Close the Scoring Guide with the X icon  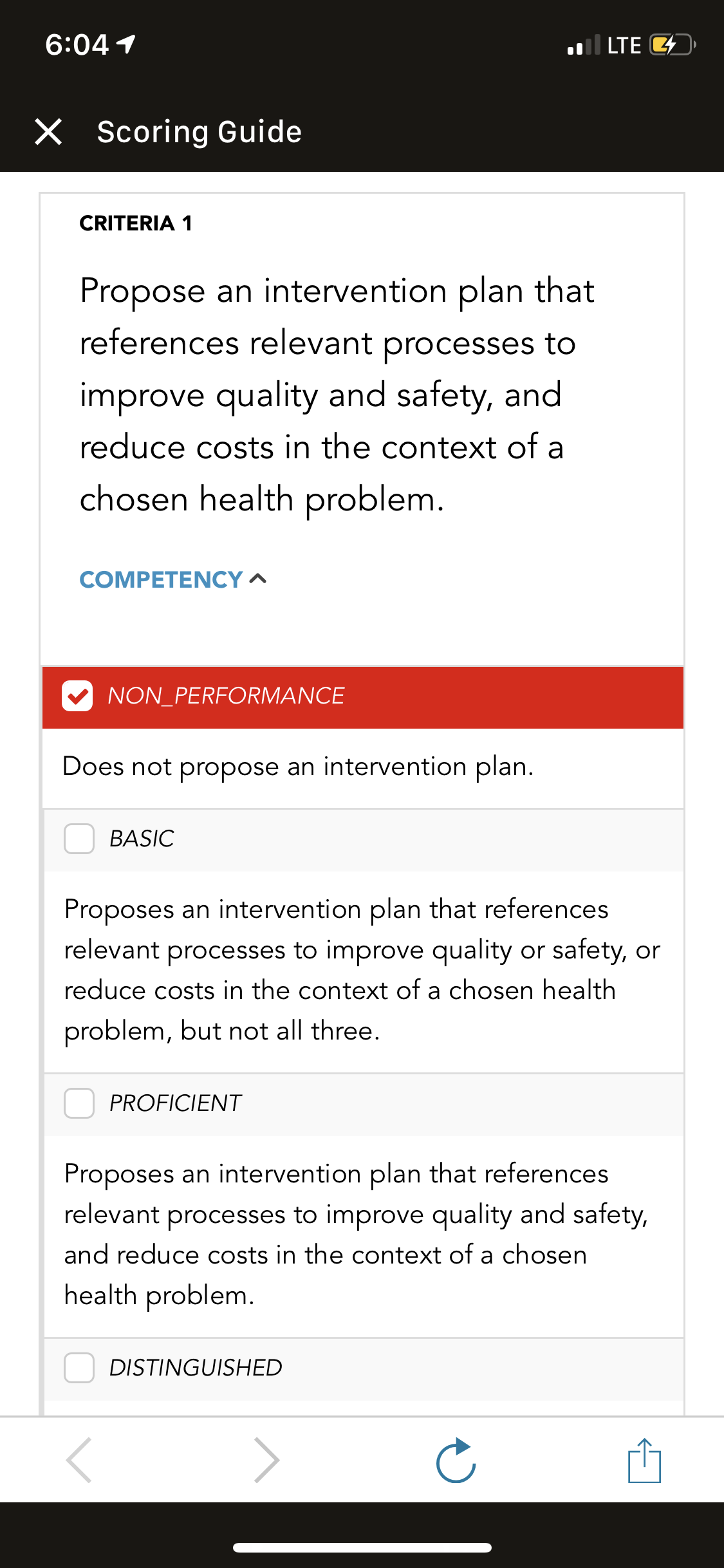[48, 131]
